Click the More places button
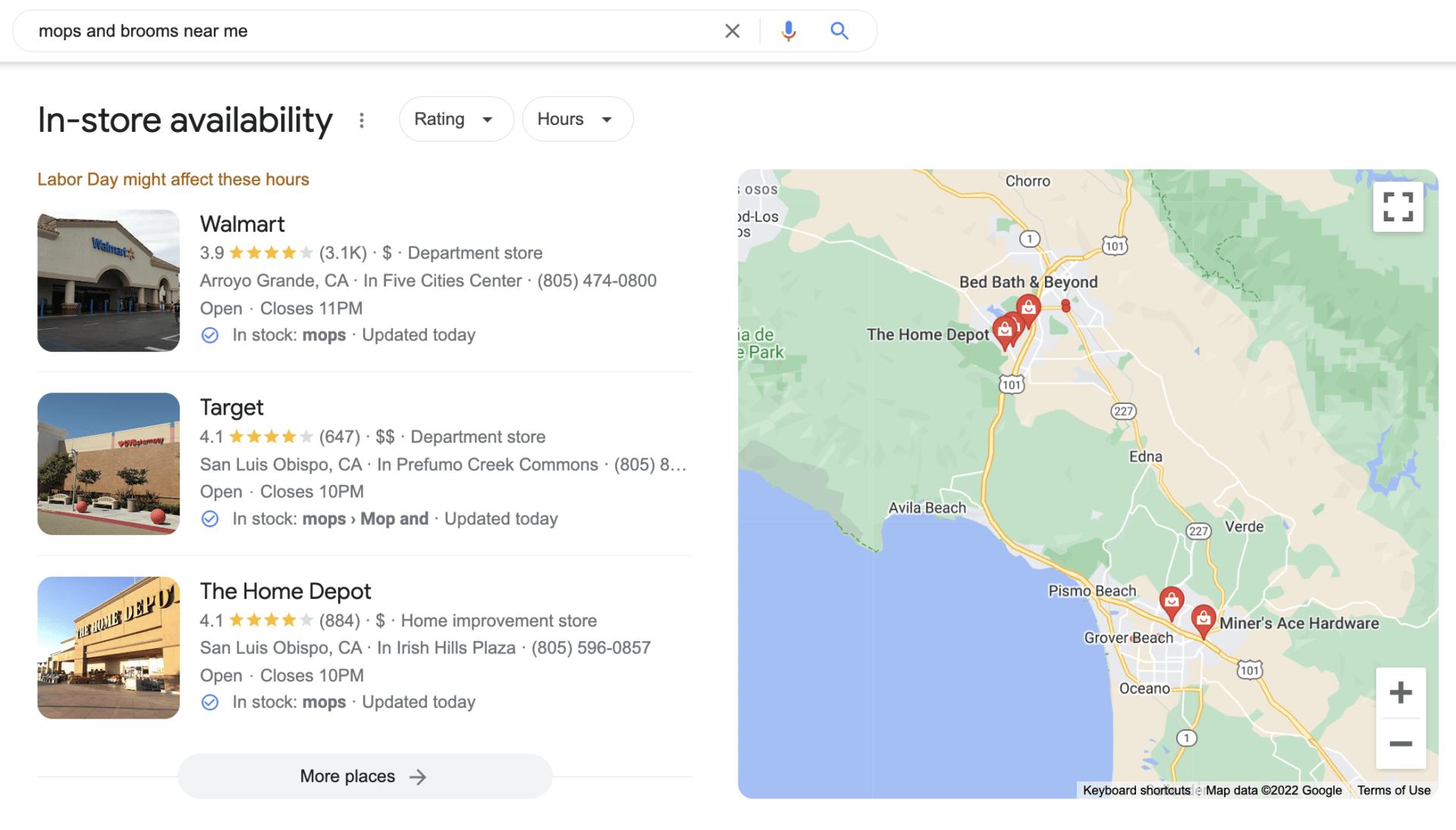The height and width of the screenshot is (830, 1456). (365, 775)
